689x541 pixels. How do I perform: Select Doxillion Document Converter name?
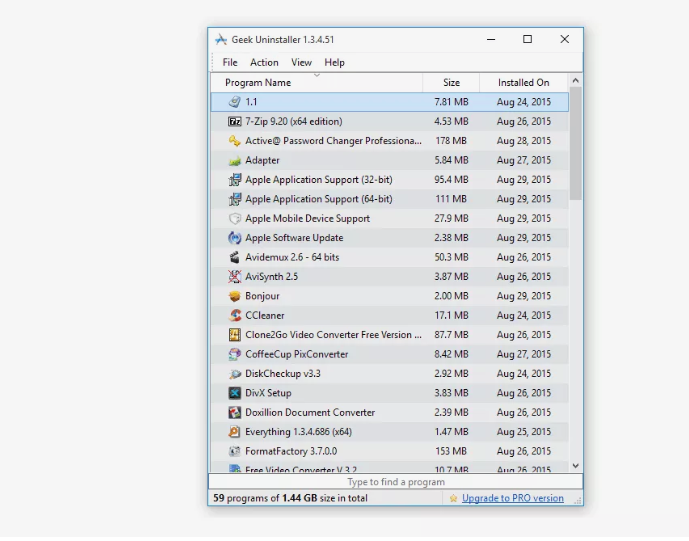coord(310,413)
